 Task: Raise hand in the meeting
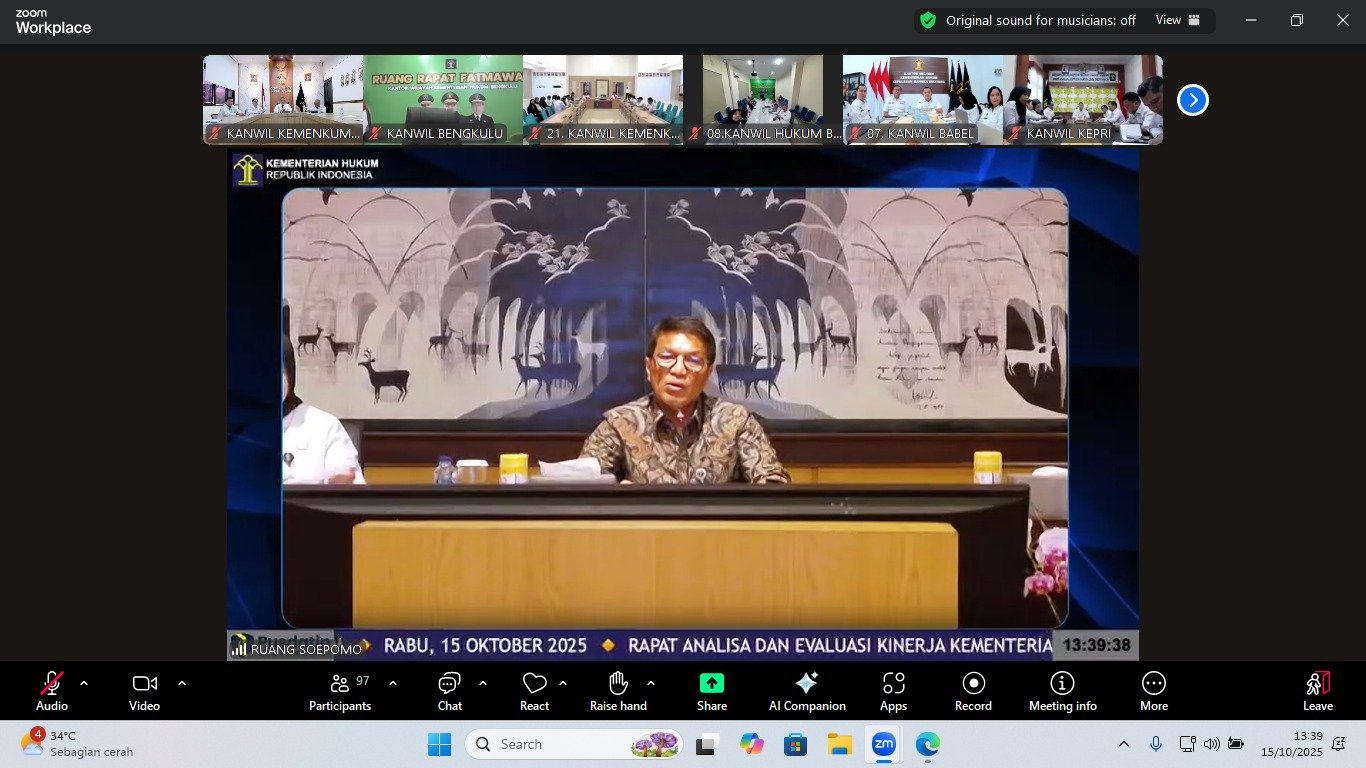tap(618, 690)
